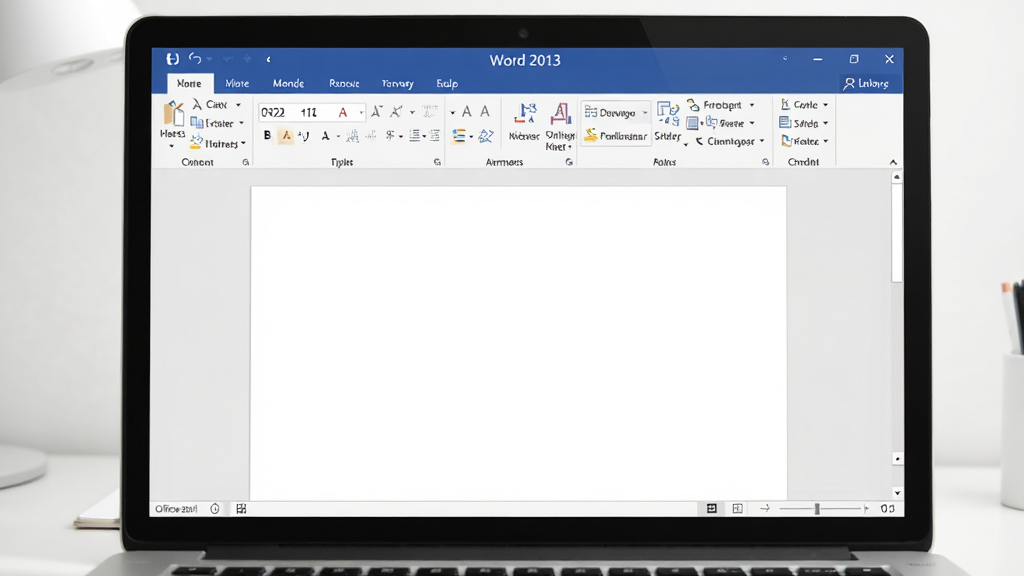Image resolution: width=1024 pixels, height=576 pixels.
Task: Click the 'Evtster' copy icon
Action: point(197,123)
